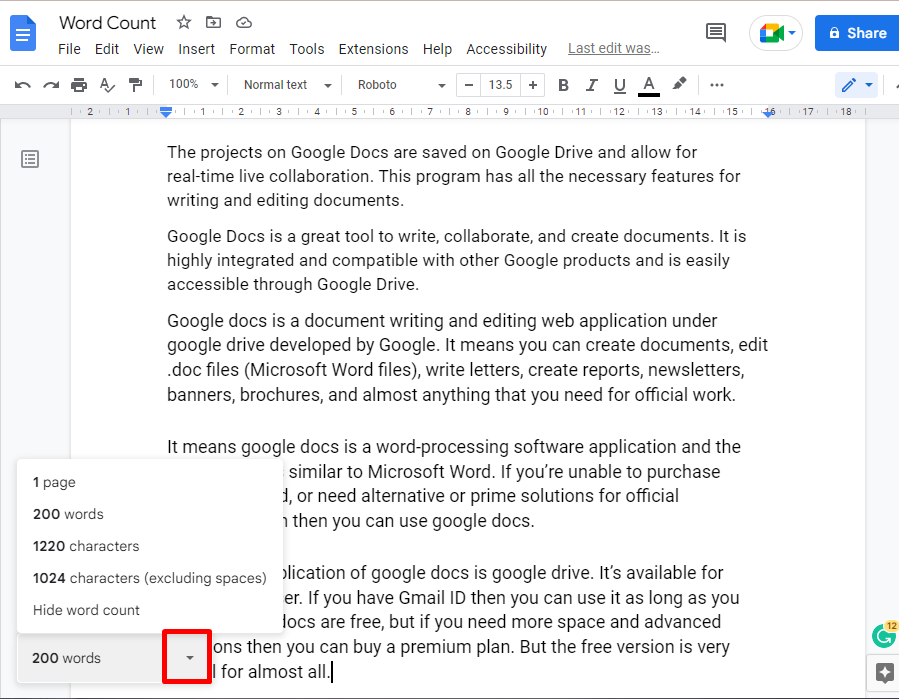Click the font size field 13.5
The image size is (899, 699).
pyautogui.click(x=501, y=85)
